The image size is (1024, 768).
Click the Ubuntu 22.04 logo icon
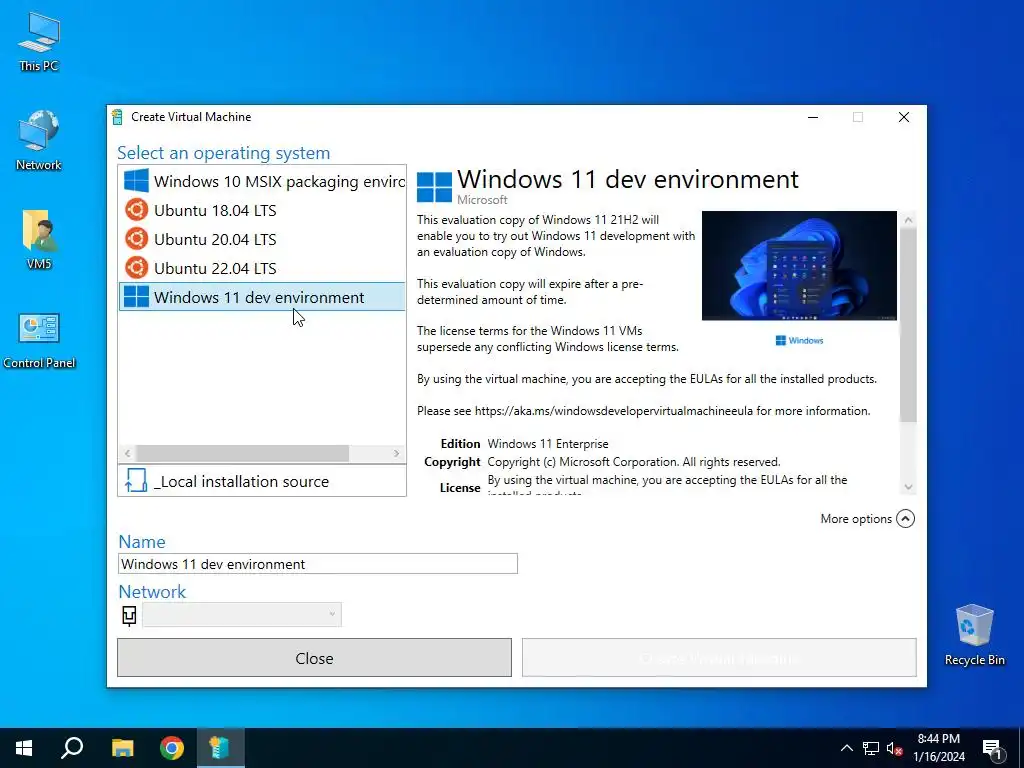136,268
